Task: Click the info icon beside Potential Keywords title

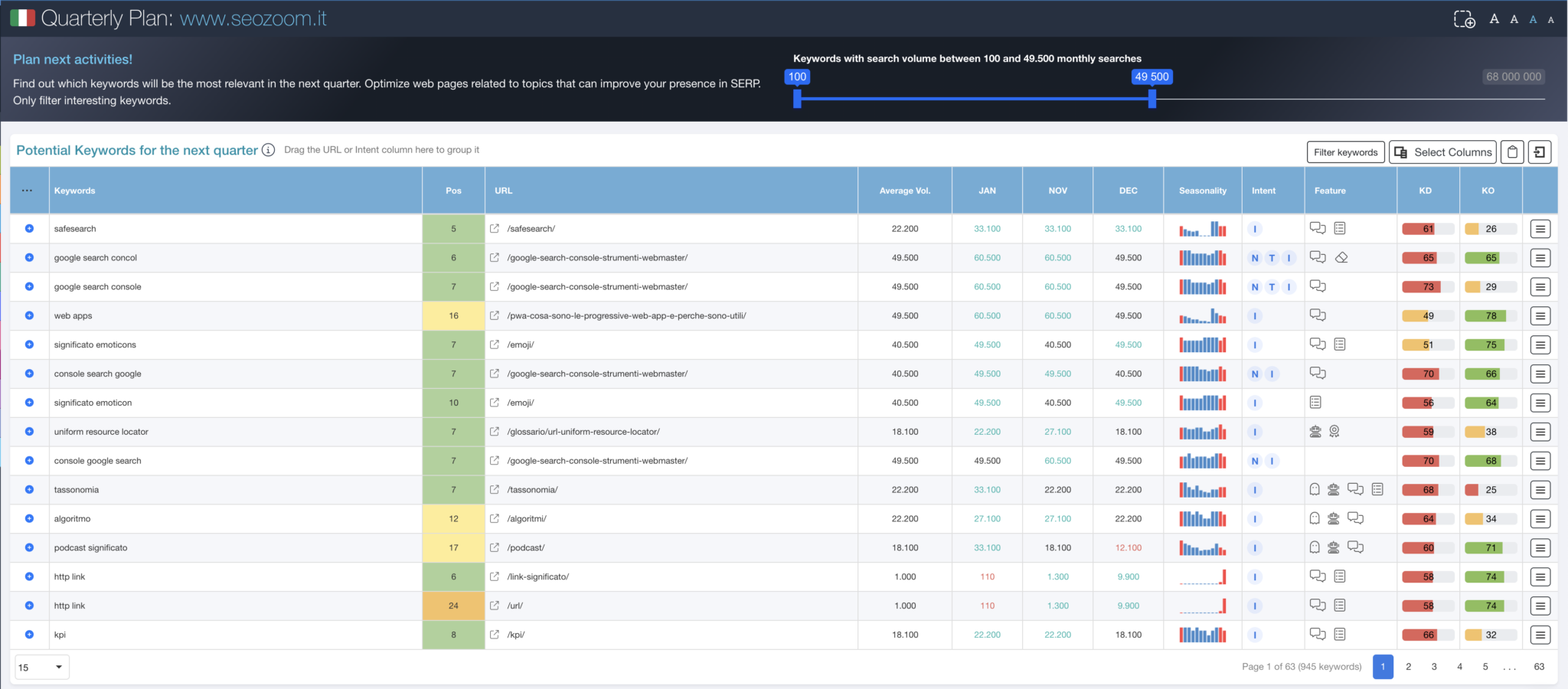Action: 268,150
